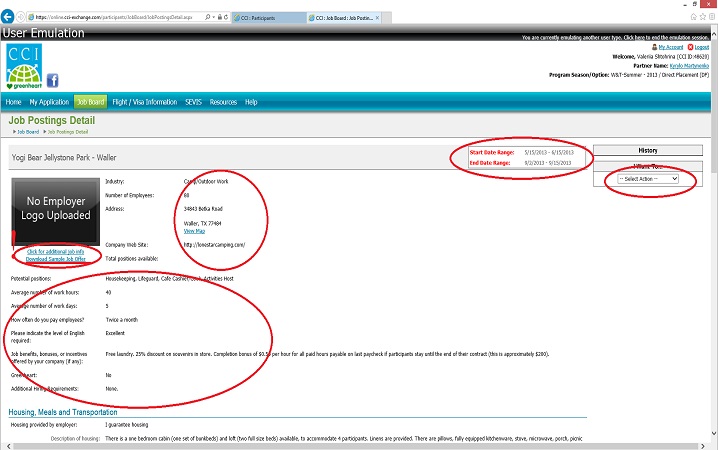Switch to CCI : Participants tab
Image resolution: width=718 pixels, height=450 pixels.
click(269, 18)
